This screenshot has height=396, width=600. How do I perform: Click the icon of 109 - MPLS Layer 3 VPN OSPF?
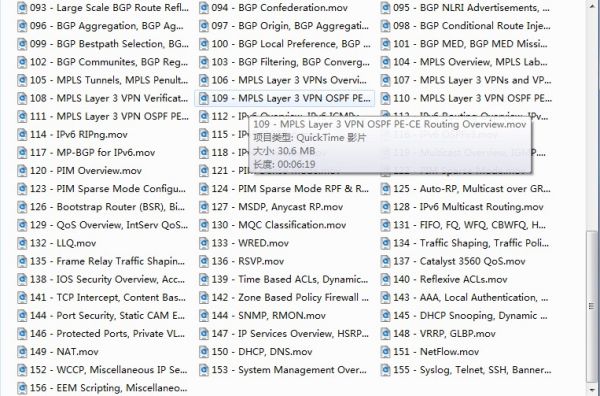click(204, 98)
